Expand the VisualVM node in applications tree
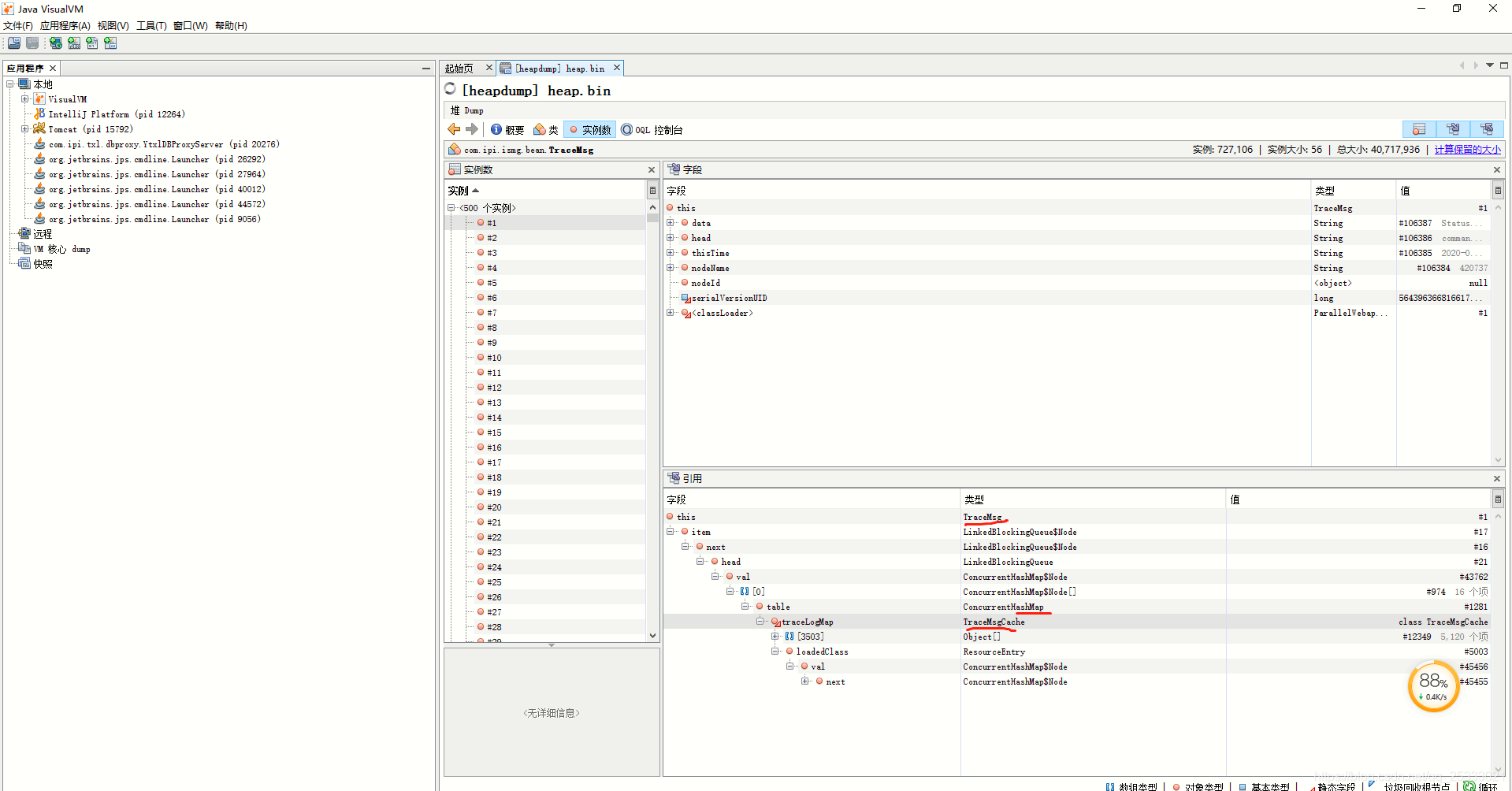The height and width of the screenshot is (791, 1512). pos(24,98)
